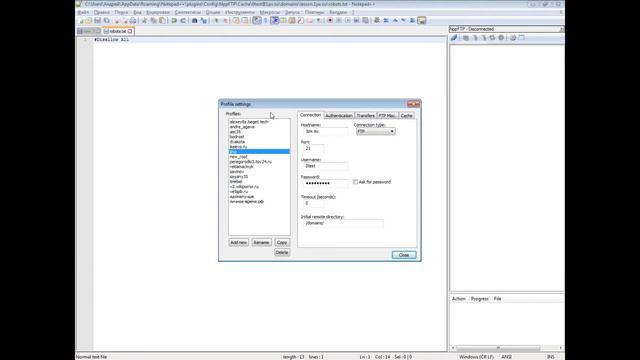This screenshot has height=360, width=640.
Task: Click Close button in Profile settings
Action: [404, 255]
